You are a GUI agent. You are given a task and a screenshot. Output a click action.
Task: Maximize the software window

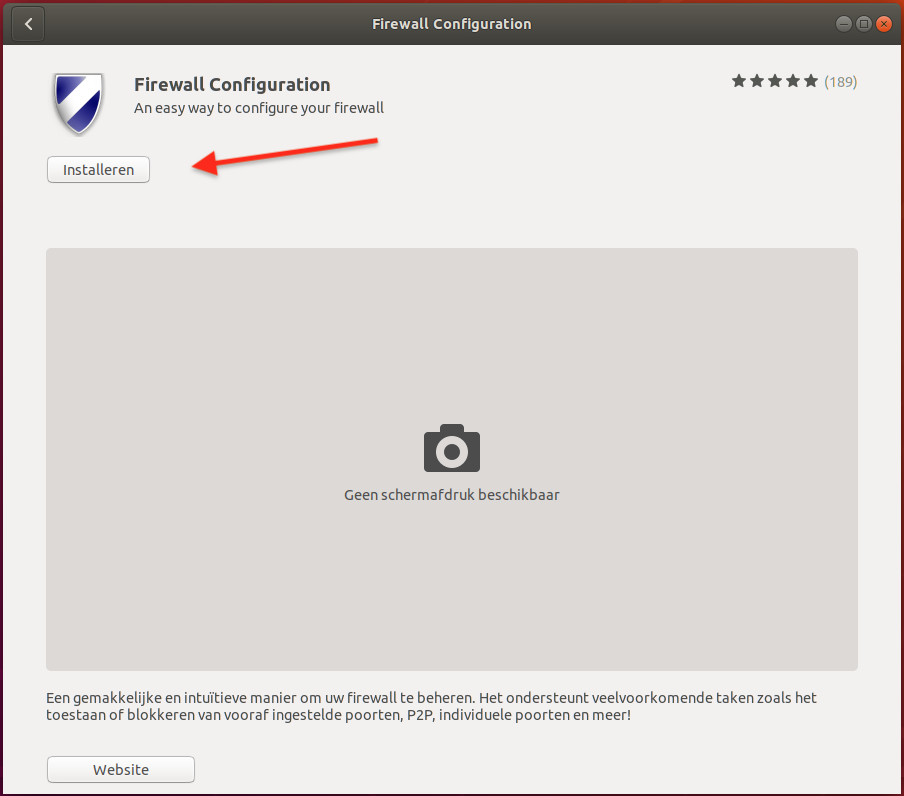pyautogui.click(x=863, y=24)
